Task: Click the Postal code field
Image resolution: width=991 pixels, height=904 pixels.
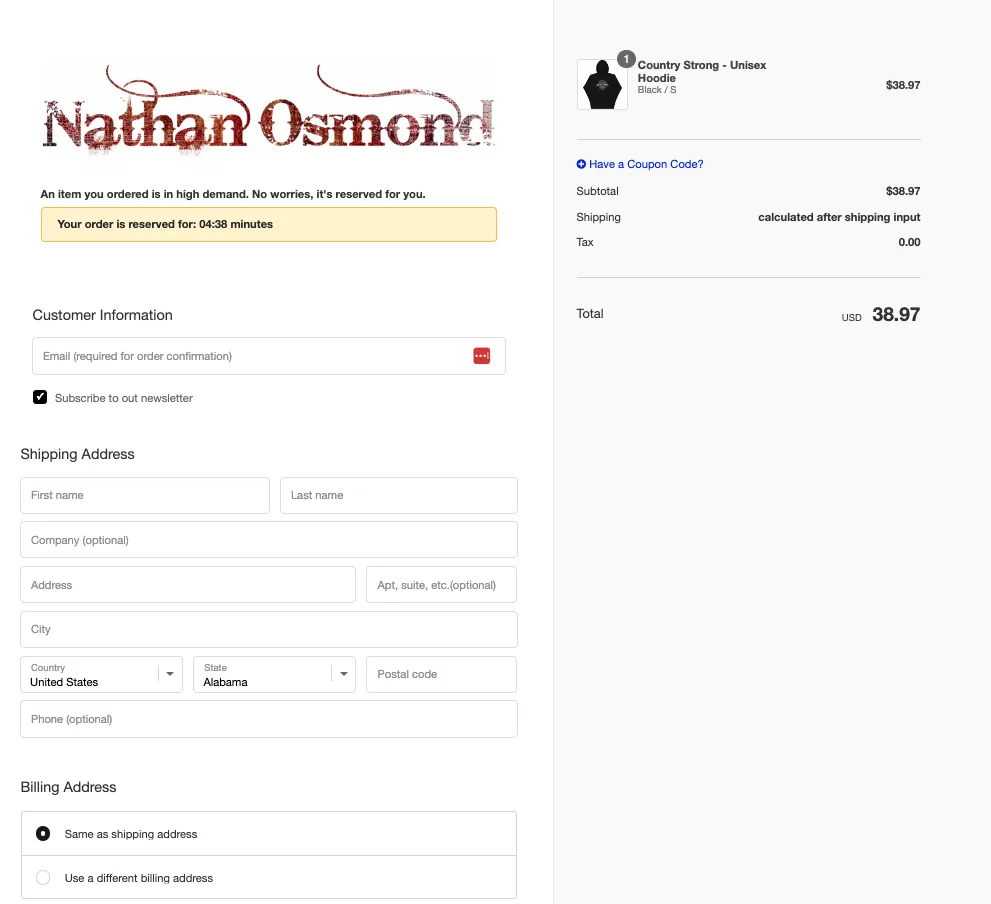Action: click(x=441, y=675)
